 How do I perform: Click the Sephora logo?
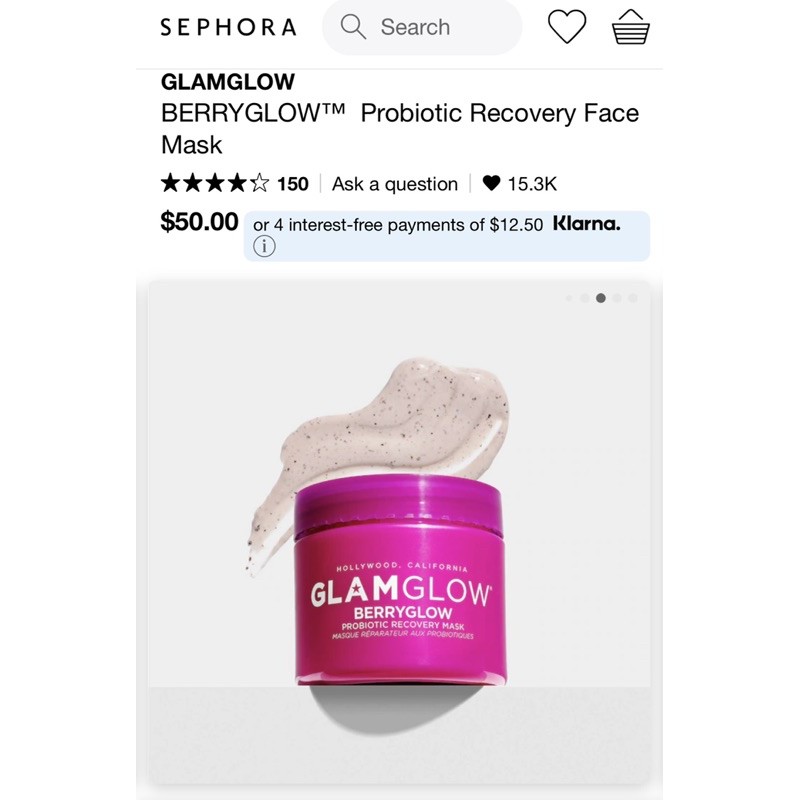pos(228,27)
